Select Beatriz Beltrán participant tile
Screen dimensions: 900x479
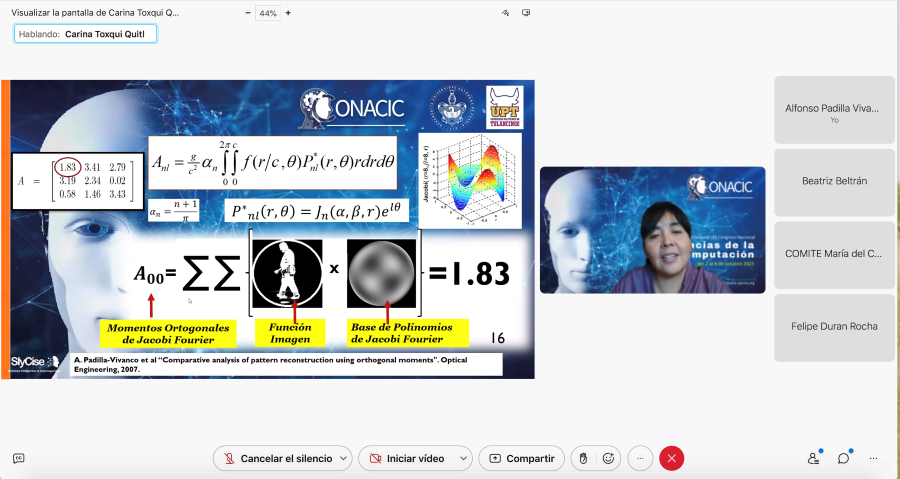pos(833,182)
